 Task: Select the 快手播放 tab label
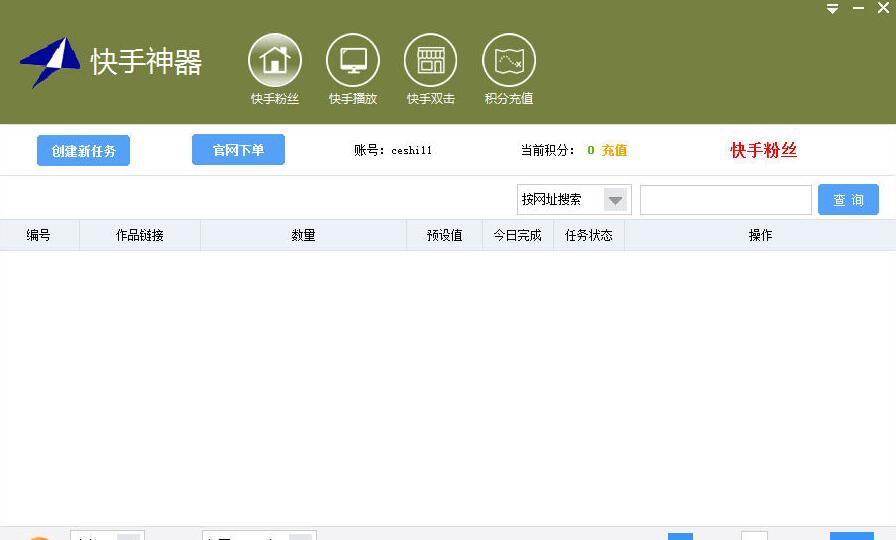tap(353, 99)
